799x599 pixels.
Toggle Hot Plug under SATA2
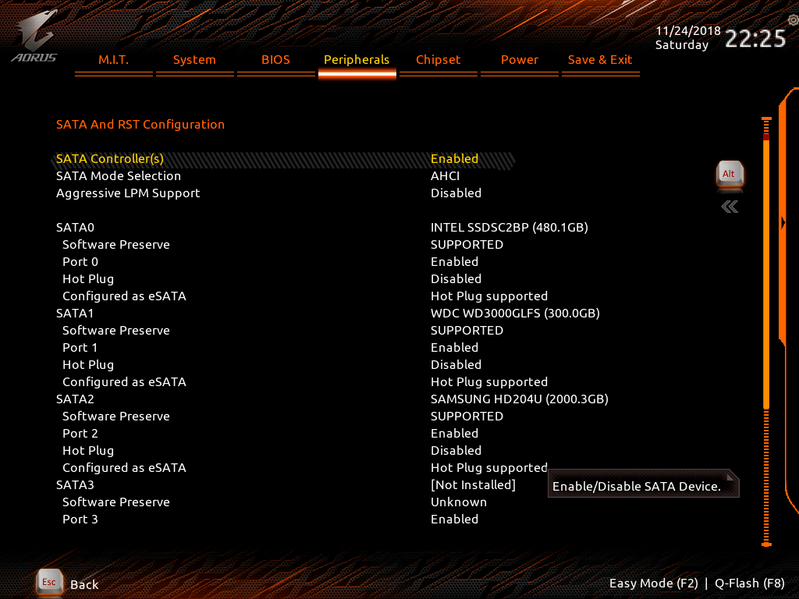point(456,451)
